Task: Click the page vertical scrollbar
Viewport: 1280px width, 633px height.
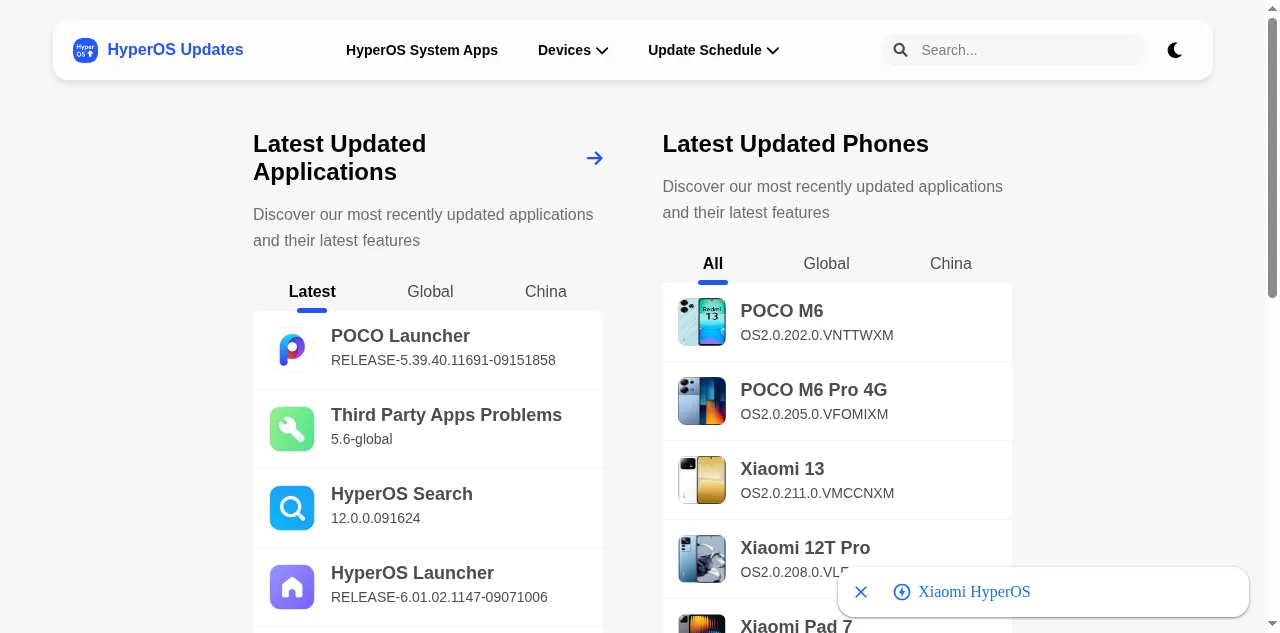Action: [x=1272, y=157]
